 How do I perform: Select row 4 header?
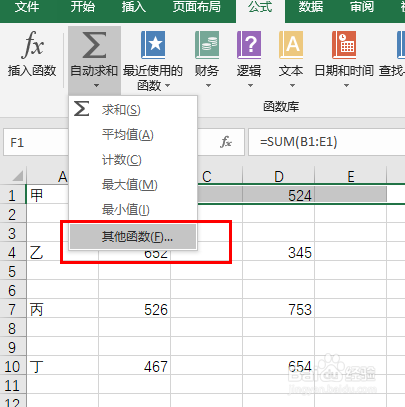13,252
